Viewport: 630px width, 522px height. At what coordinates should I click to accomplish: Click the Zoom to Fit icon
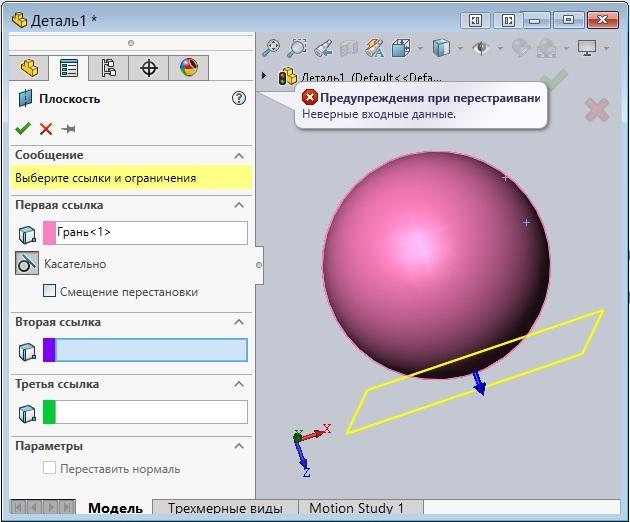pyautogui.click(x=271, y=48)
